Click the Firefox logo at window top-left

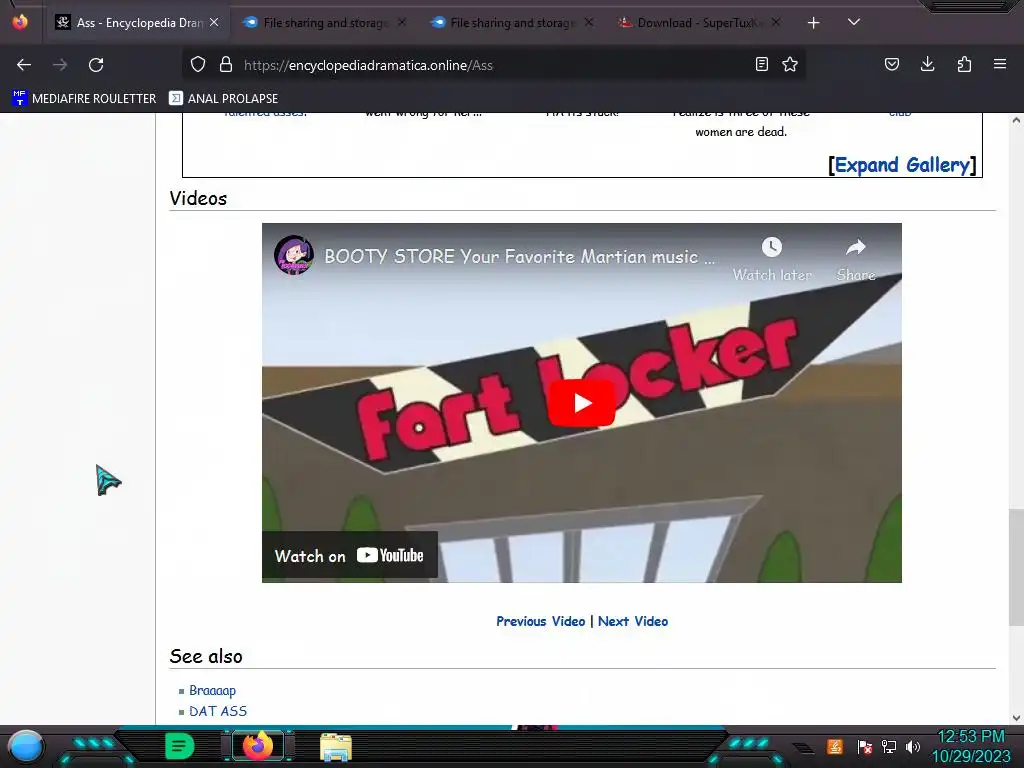tap(20, 22)
